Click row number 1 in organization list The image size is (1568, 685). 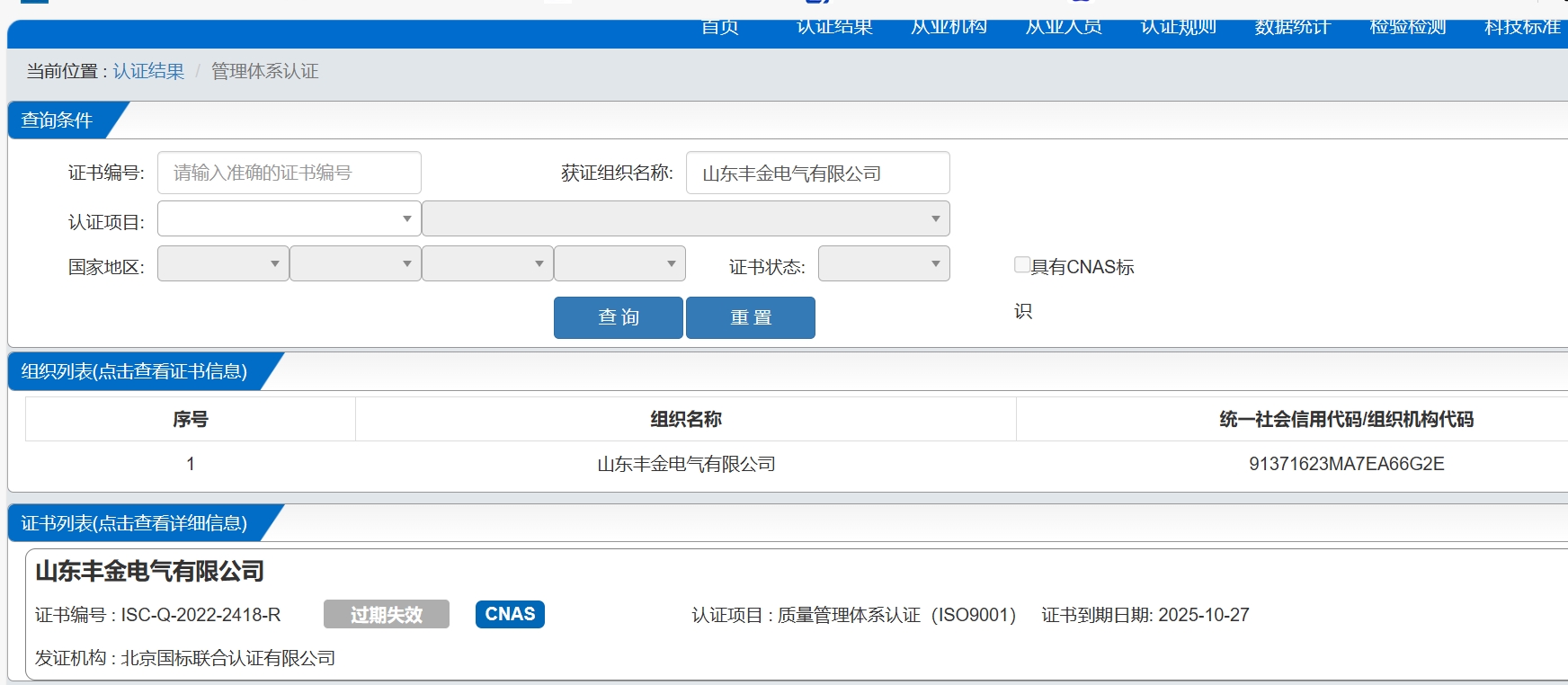click(191, 464)
